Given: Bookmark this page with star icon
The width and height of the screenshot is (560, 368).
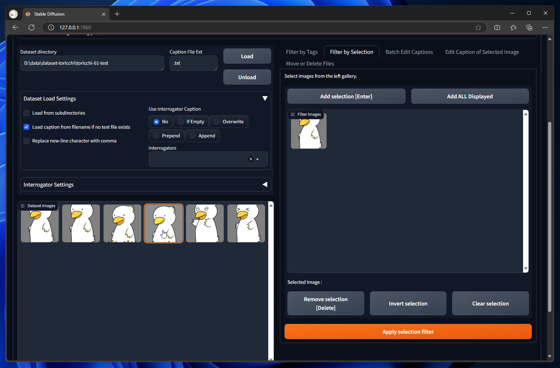Looking at the screenshot, I should pos(478,28).
